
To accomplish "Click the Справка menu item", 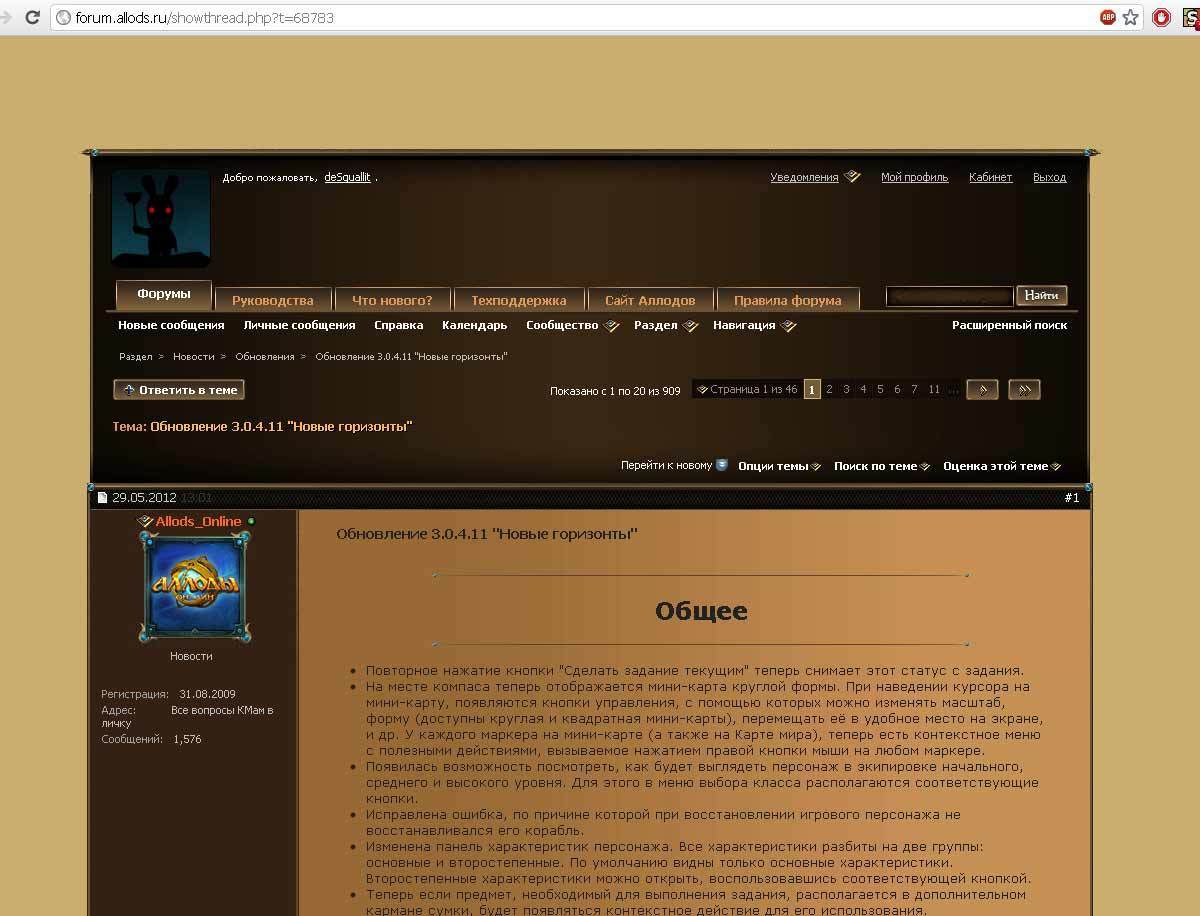I will coord(398,325).
